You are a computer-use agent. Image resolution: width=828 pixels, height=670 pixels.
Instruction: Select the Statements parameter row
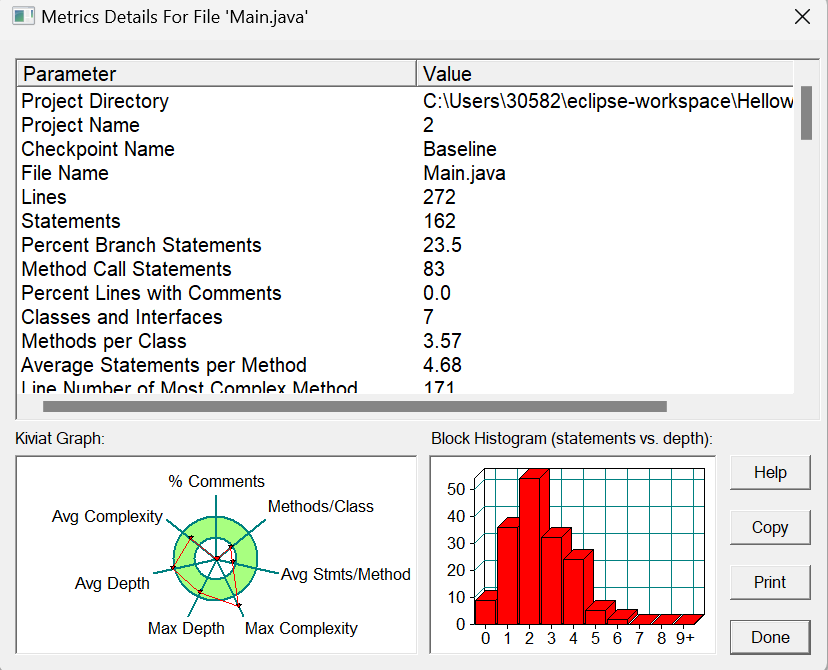pyautogui.click(x=406, y=221)
